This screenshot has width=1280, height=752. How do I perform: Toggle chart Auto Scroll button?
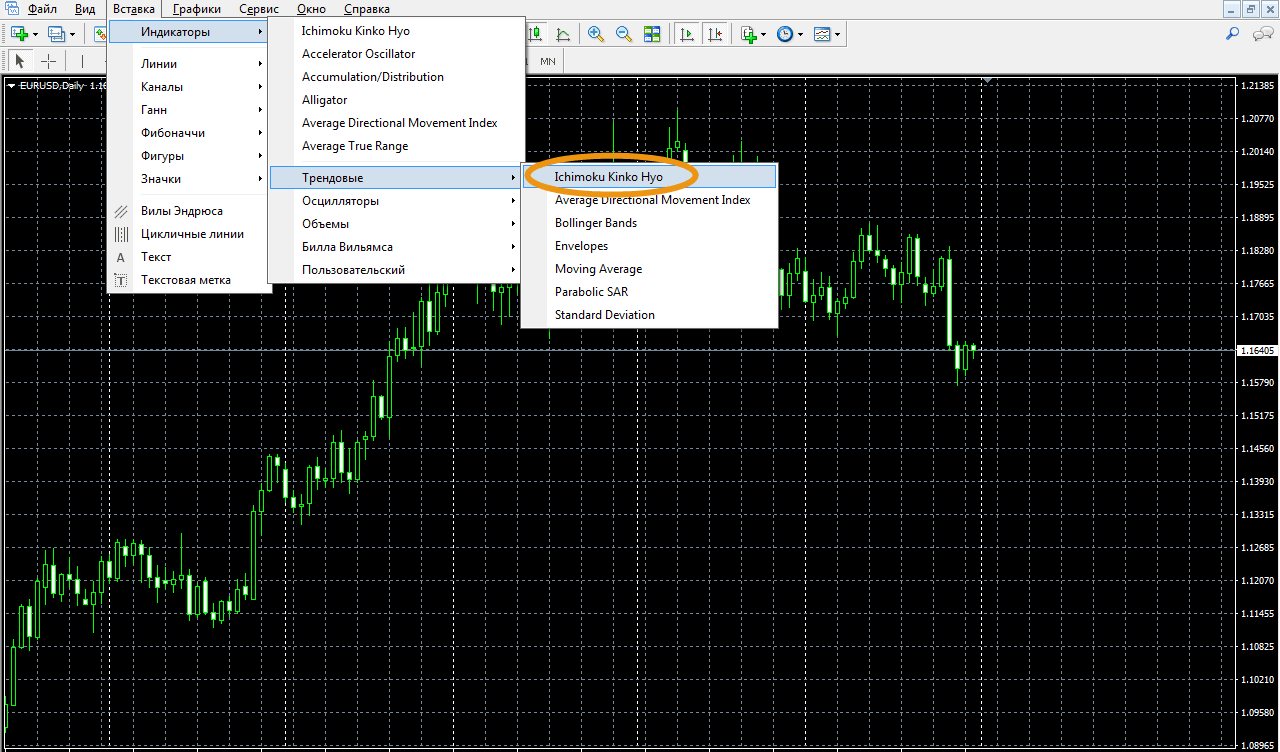tap(687, 34)
